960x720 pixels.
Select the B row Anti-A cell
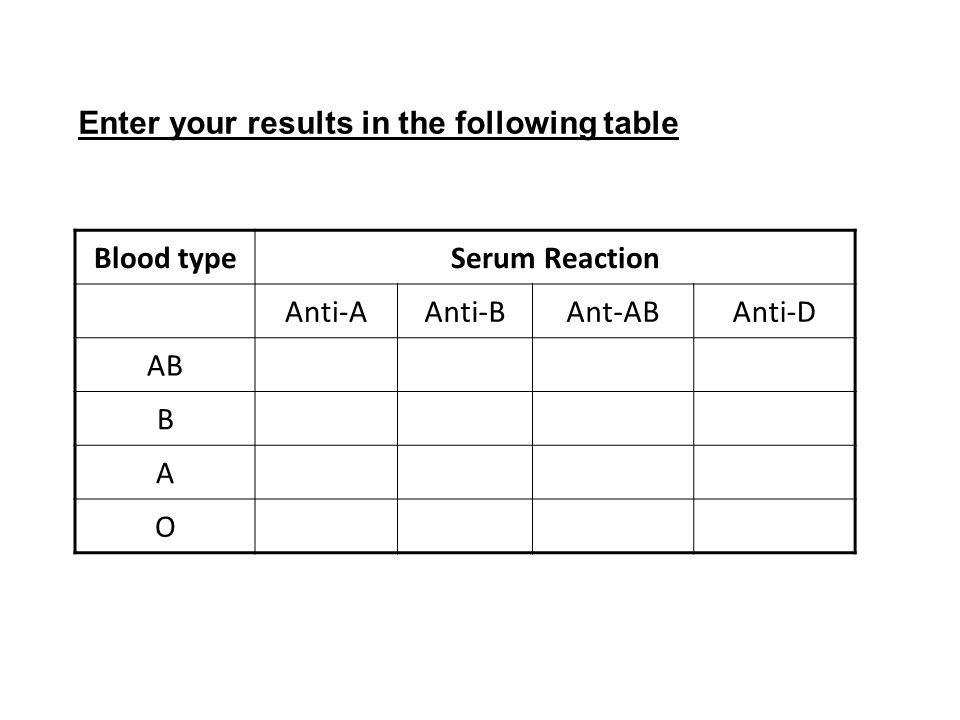coord(326,419)
